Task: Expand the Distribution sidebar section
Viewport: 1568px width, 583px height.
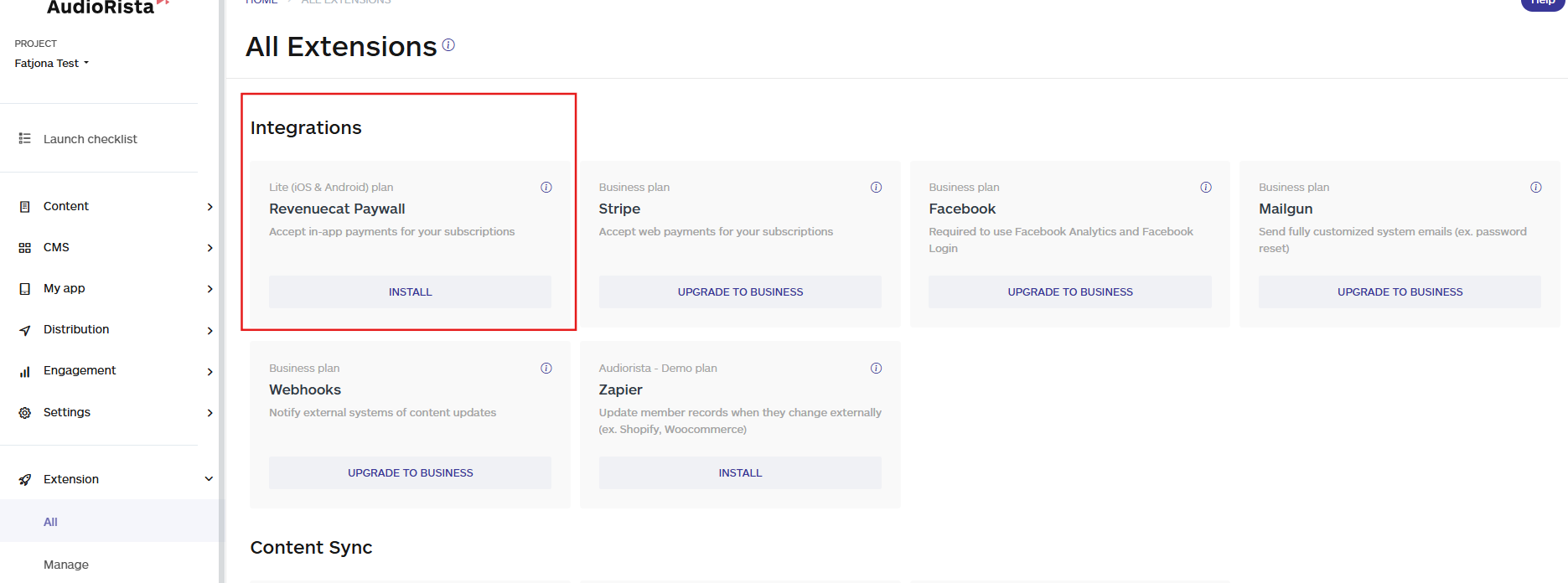Action: coord(210,331)
